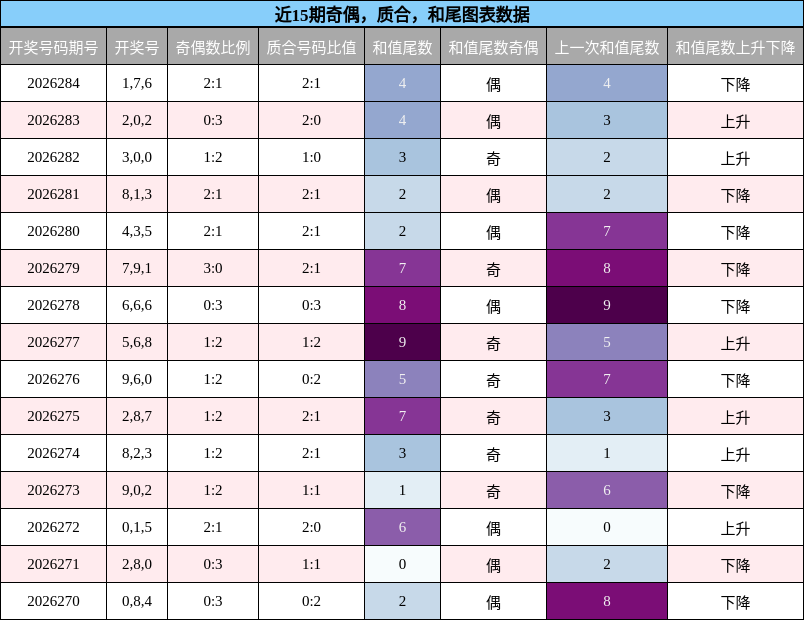Click the title 近15期奇偶，质合，和尾图表数据
Viewport: 804px width, 620px height.
pyautogui.click(x=402, y=14)
